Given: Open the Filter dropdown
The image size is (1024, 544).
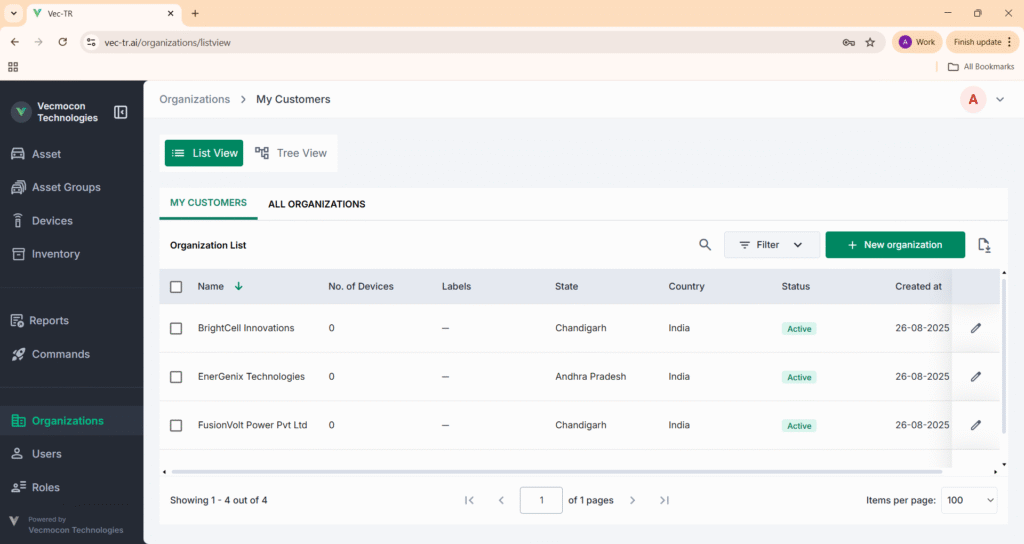Looking at the screenshot, I should [x=771, y=245].
